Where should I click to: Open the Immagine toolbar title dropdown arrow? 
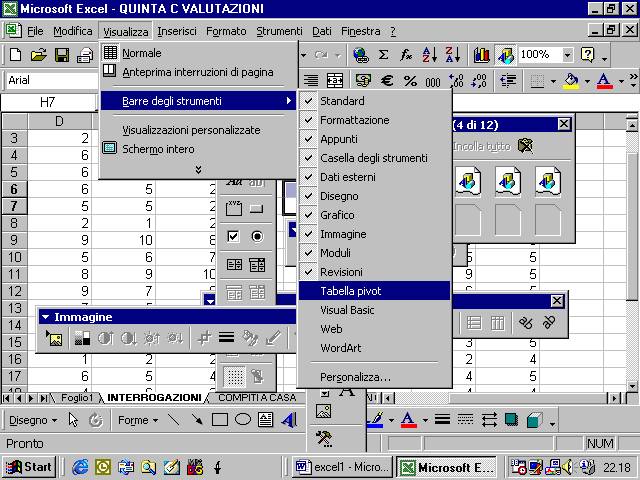[45, 317]
